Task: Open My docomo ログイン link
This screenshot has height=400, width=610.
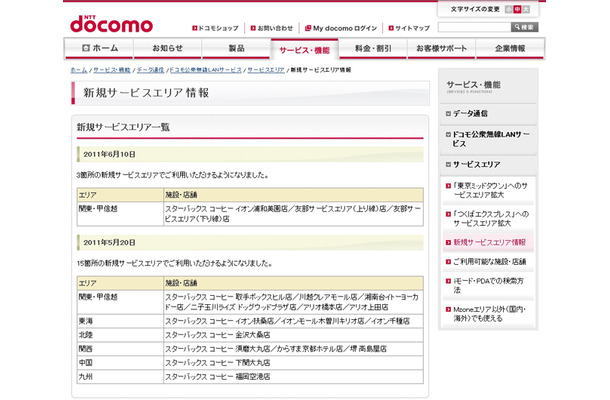Action: pos(341,28)
